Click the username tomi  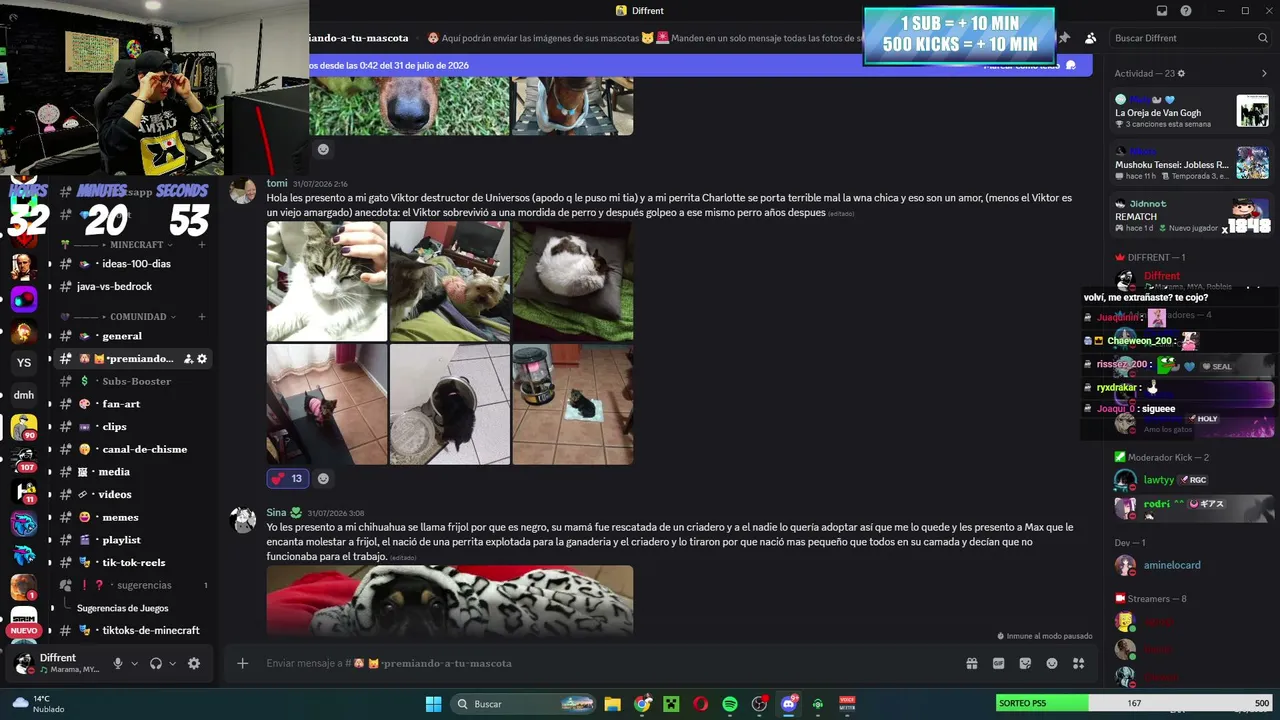(x=277, y=183)
